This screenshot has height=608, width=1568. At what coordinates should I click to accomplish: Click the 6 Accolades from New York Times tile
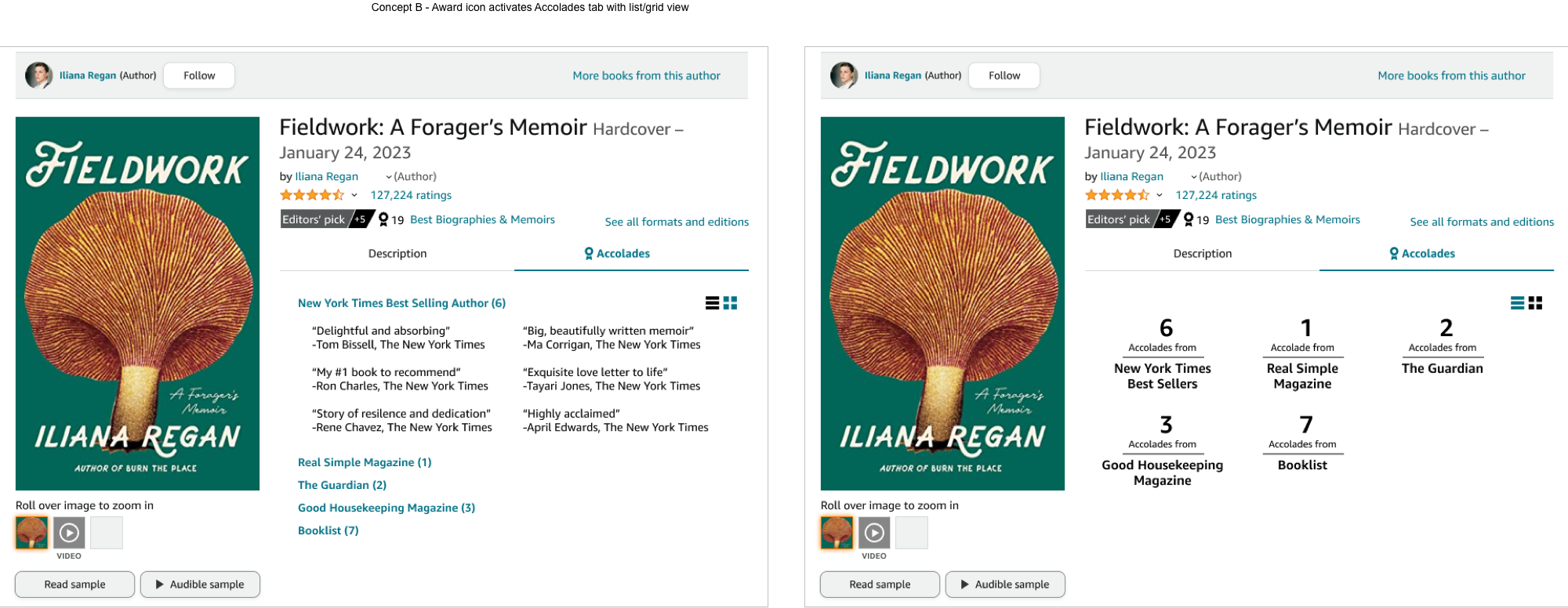pos(1163,353)
